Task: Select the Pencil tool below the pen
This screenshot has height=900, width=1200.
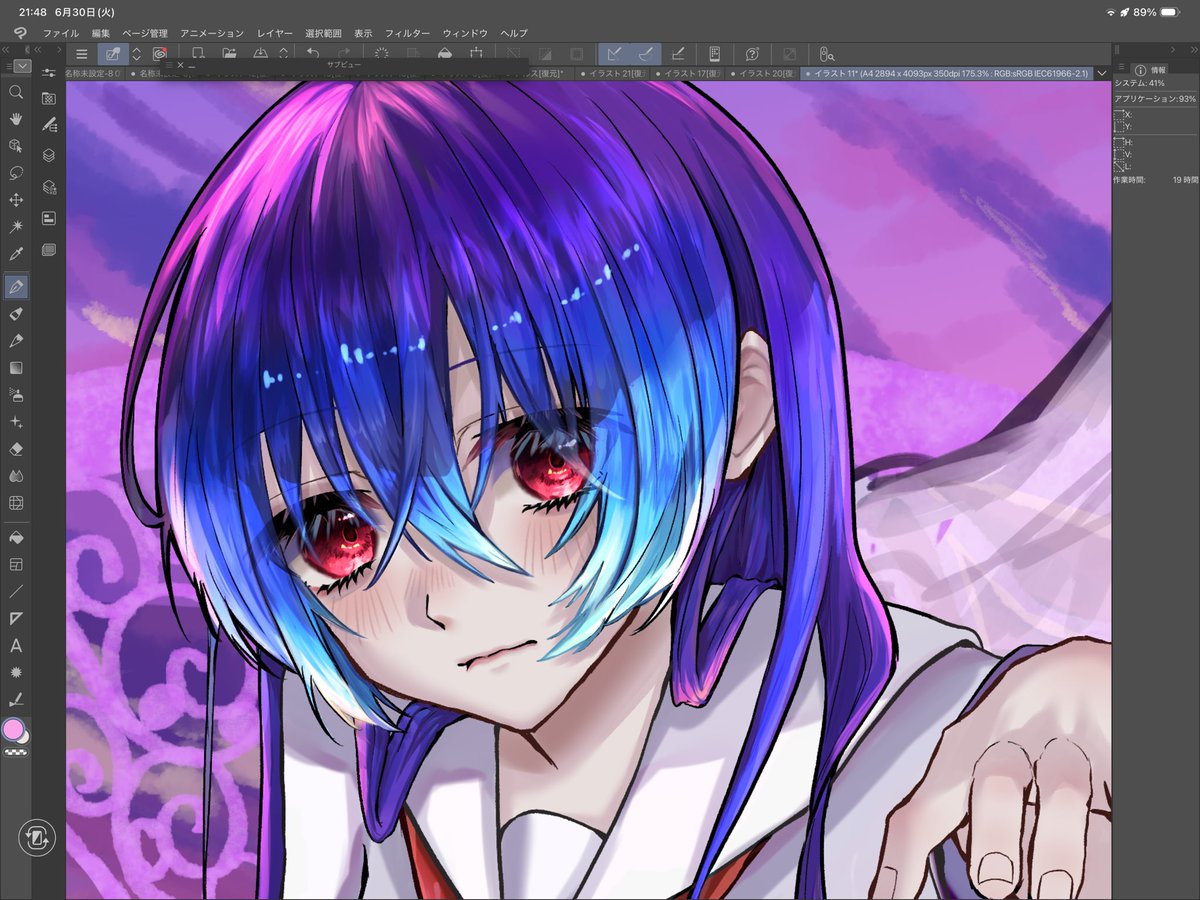Action: pyautogui.click(x=16, y=314)
